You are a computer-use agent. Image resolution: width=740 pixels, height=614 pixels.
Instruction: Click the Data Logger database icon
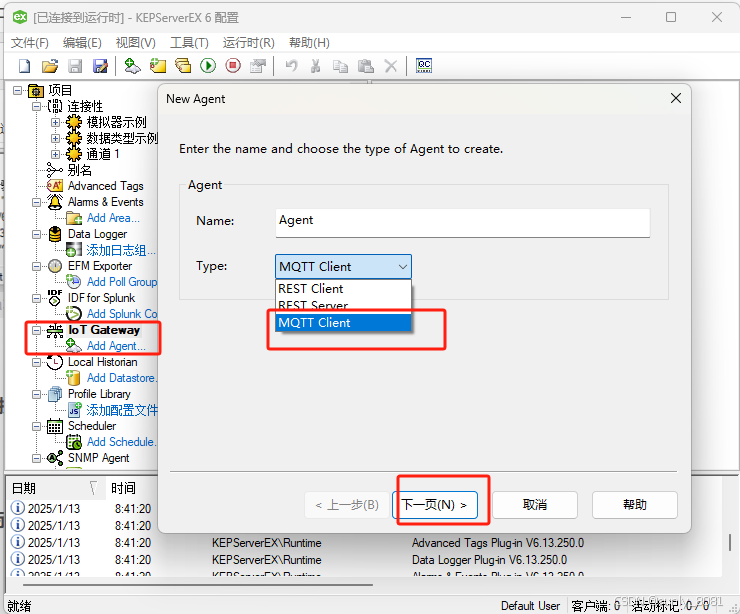[55, 234]
